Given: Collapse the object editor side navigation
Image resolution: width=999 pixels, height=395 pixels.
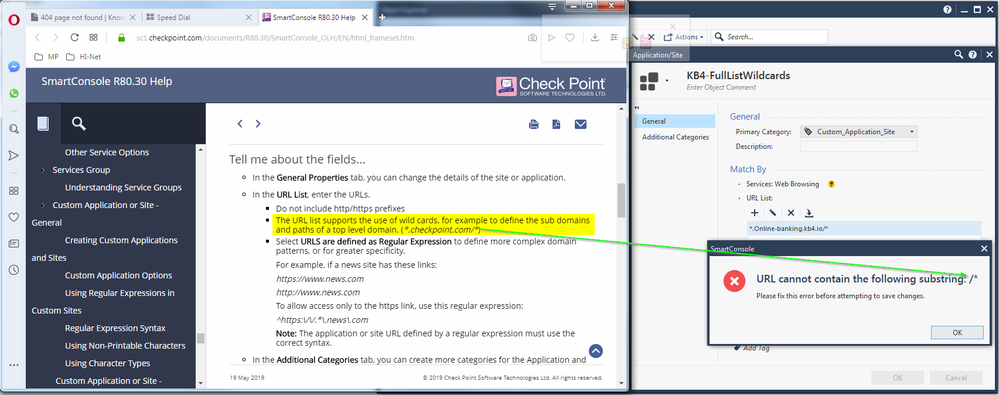Looking at the screenshot, I should point(637,107).
